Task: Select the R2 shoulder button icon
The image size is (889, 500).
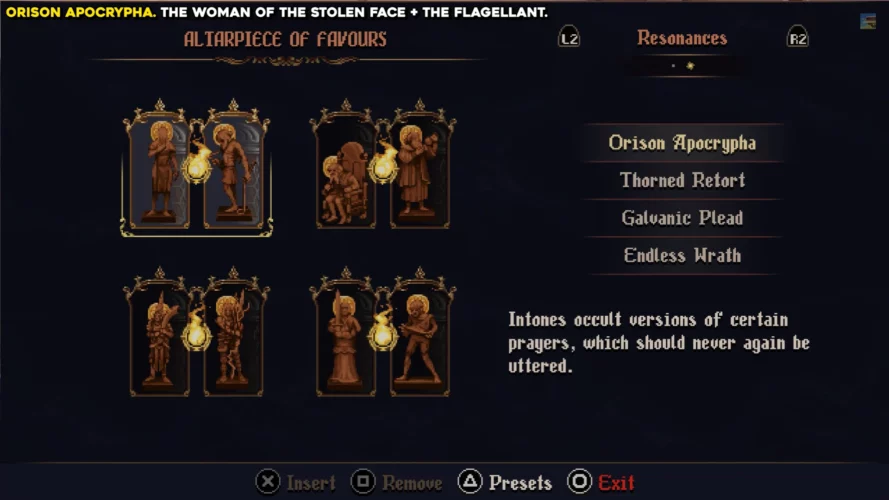Action: click(798, 37)
